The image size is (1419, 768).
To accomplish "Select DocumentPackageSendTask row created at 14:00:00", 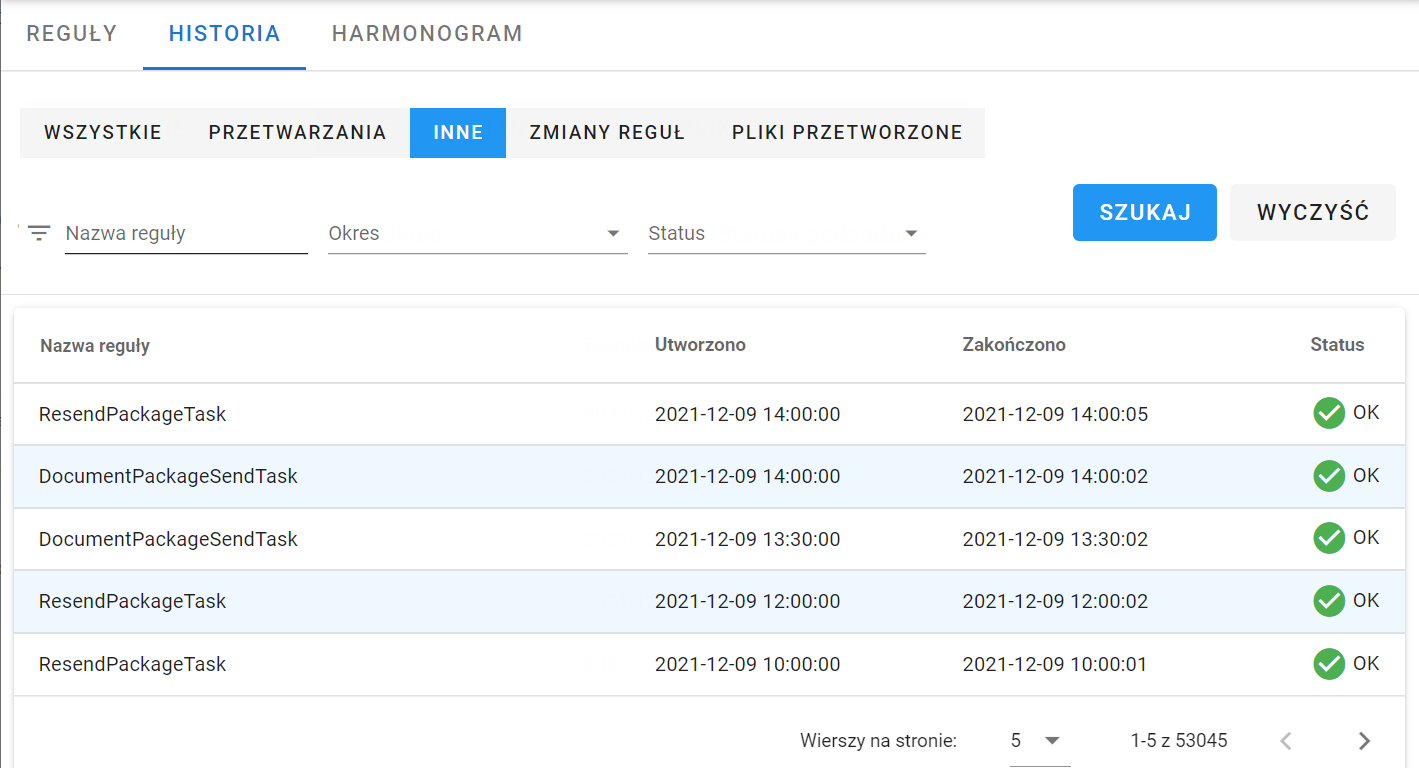I will pos(709,476).
